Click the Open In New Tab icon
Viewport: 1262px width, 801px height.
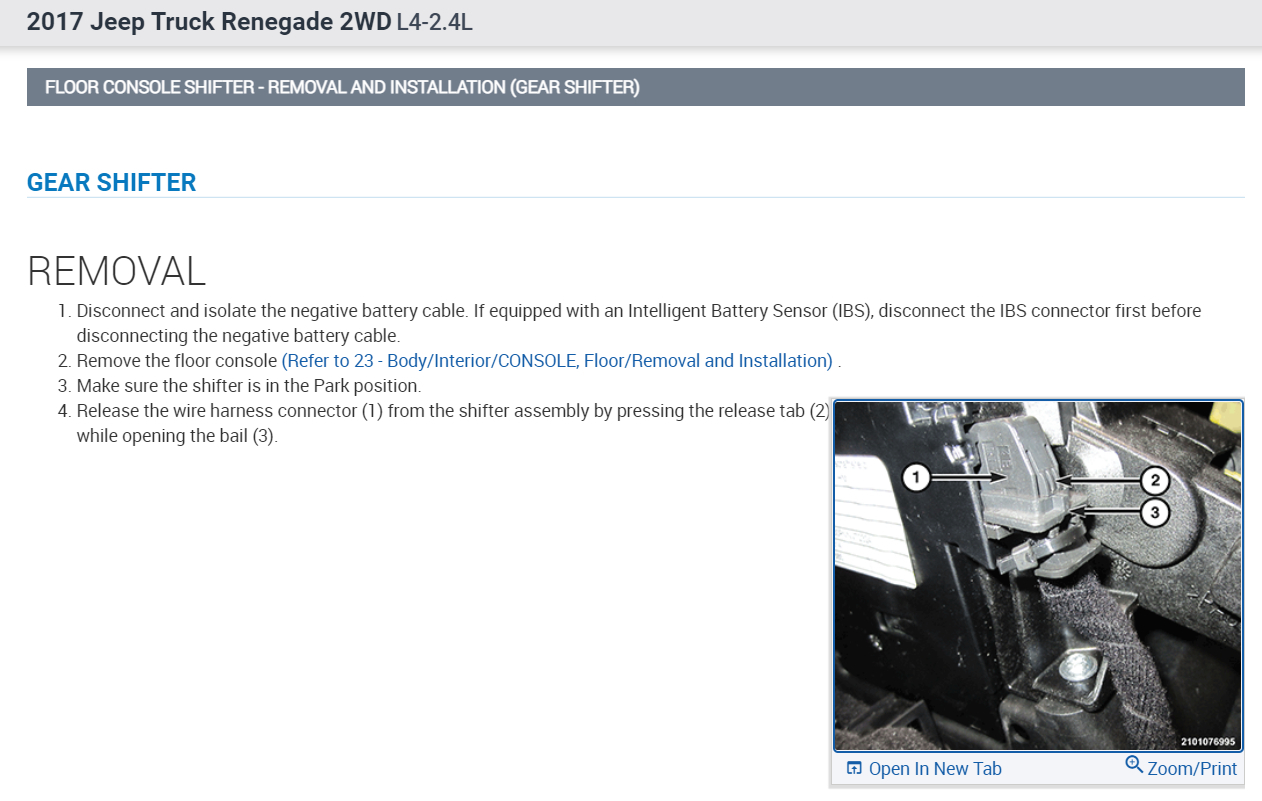coord(854,768)
